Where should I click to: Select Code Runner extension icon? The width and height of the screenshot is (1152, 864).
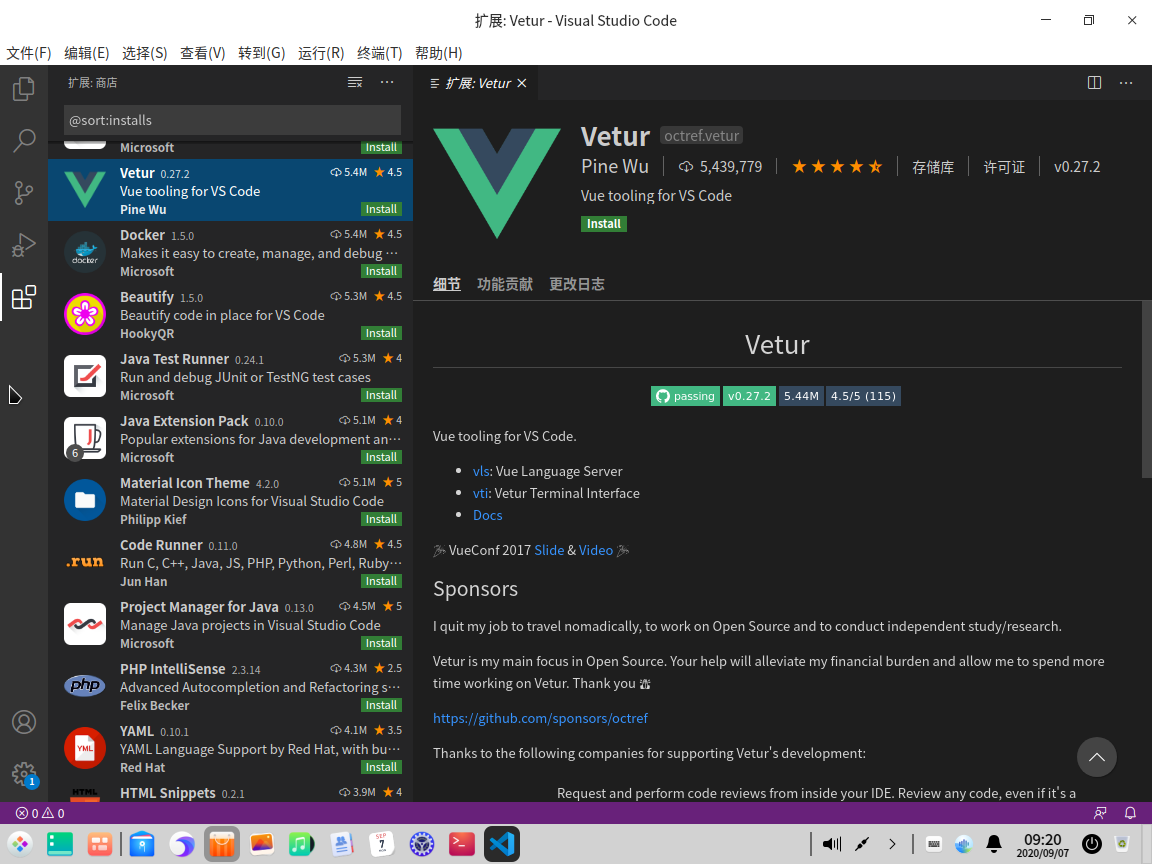[x=84, y=562]
